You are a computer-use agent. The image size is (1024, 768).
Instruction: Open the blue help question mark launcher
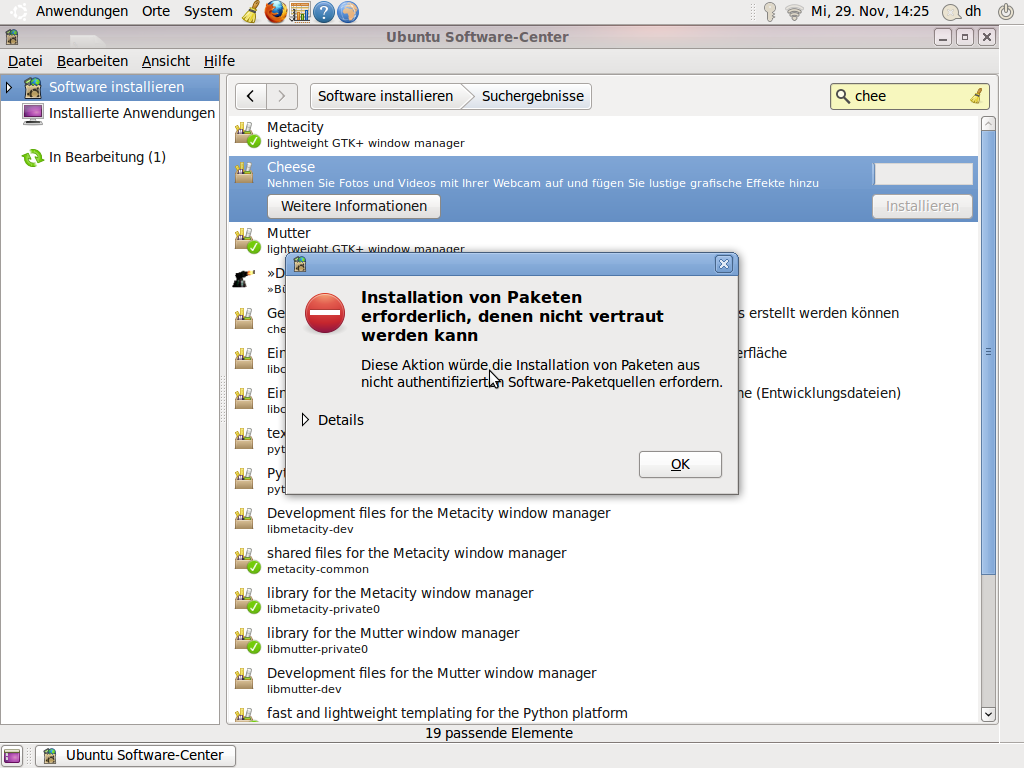point(323,11)
